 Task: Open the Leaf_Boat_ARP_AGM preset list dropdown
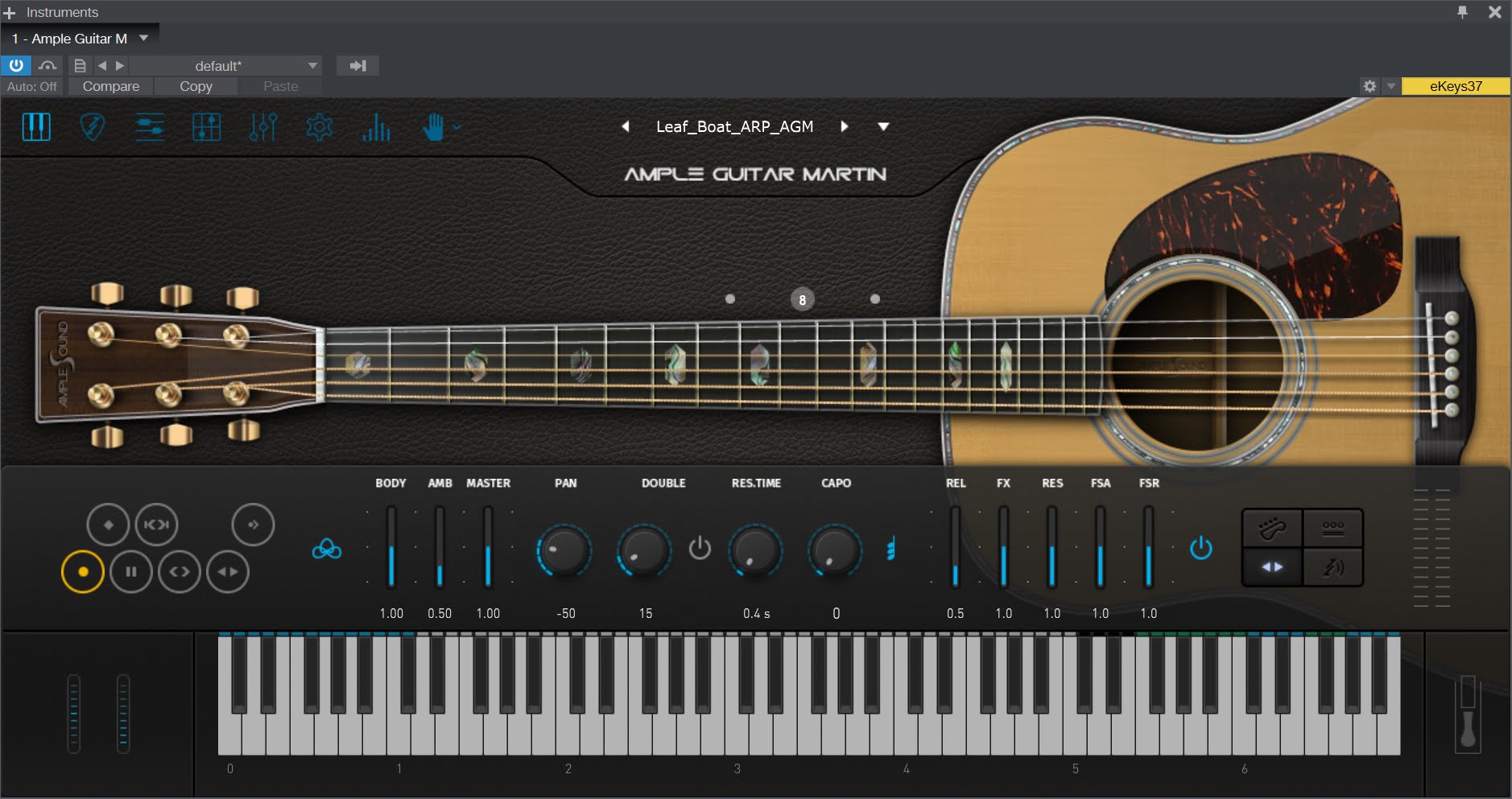[x=883, y=126]
